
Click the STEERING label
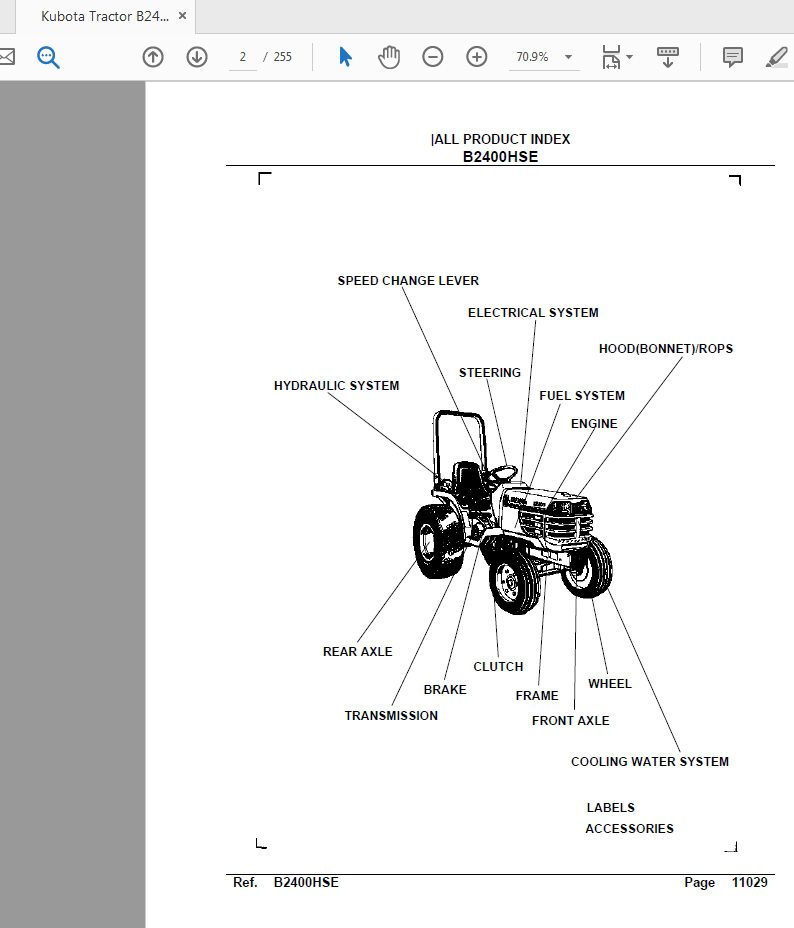tap(490, 373)
